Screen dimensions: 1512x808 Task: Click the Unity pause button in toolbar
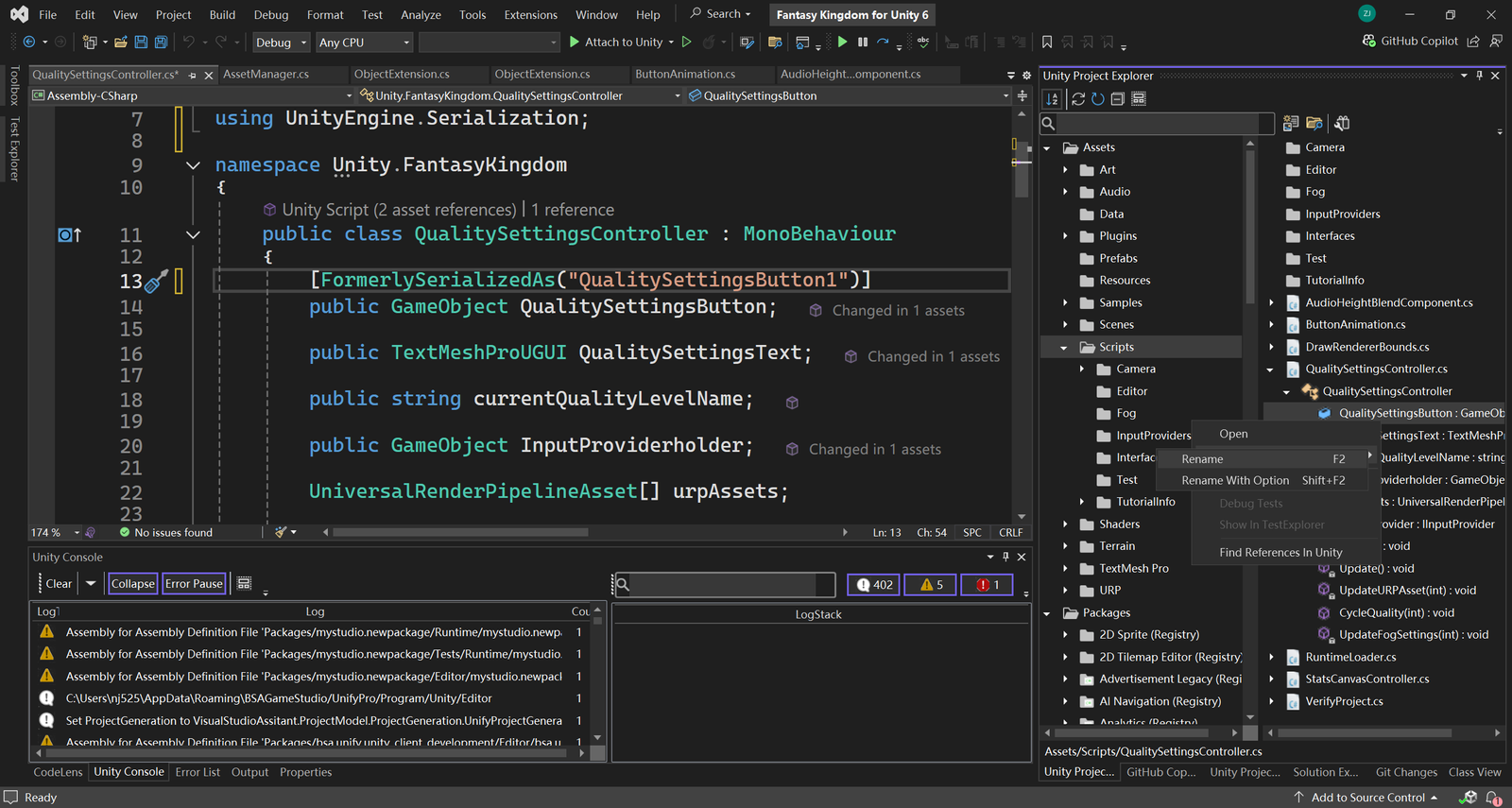point(862,43)
